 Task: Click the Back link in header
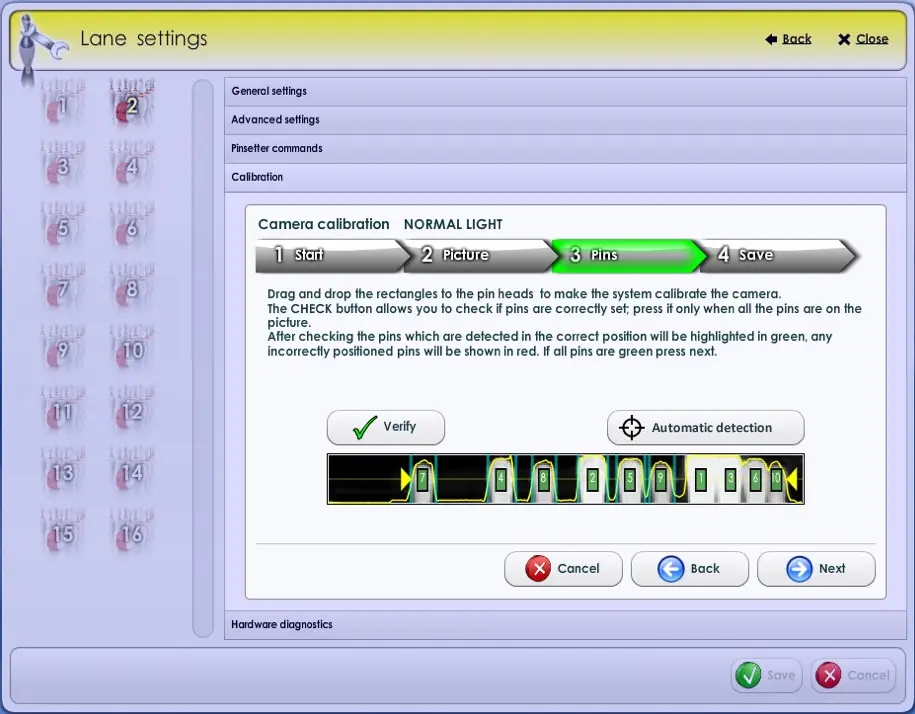click(788, 39)
